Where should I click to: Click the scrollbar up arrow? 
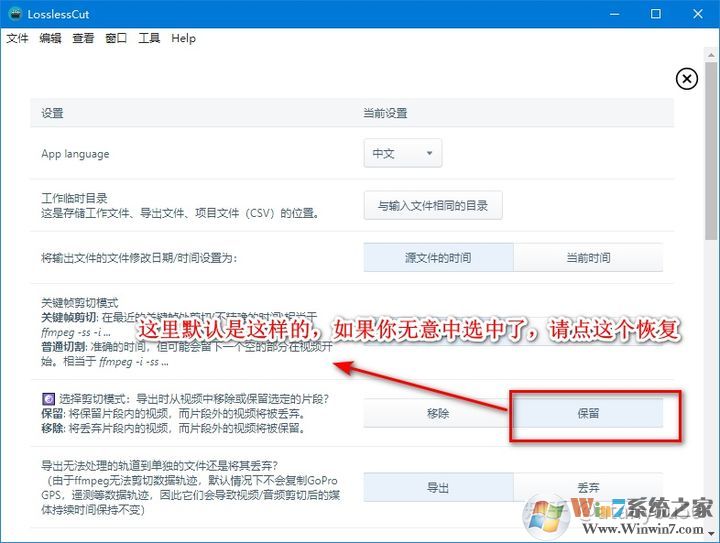[711, 55]
